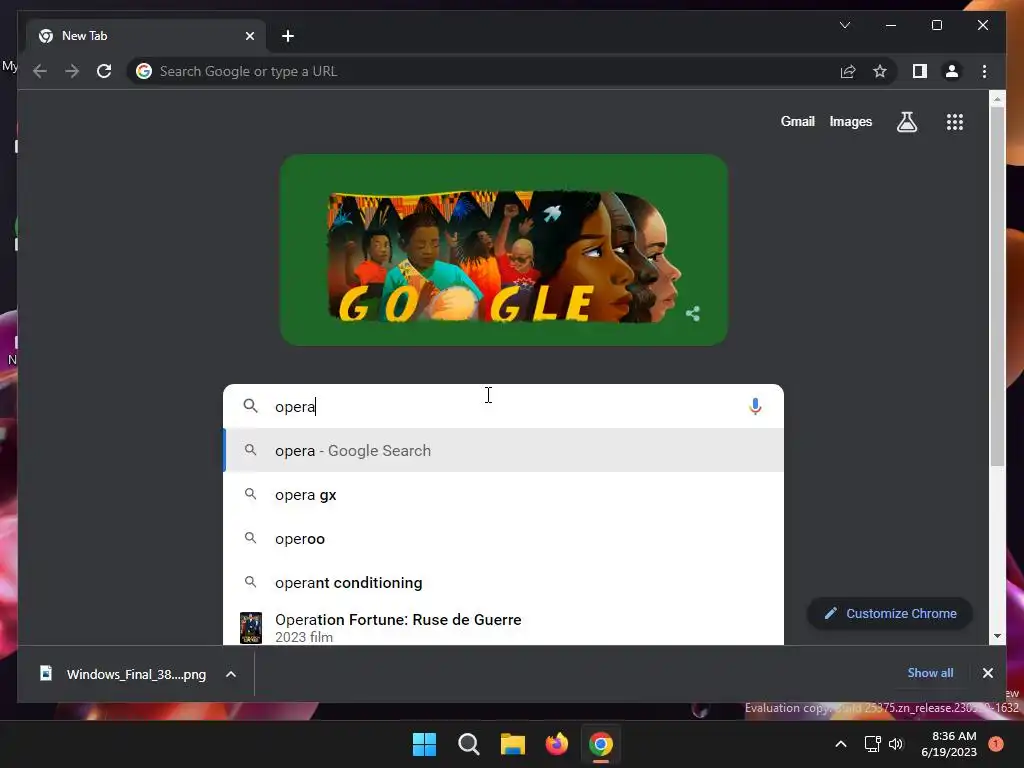The width and height of the screenshot is (1024, 768).
Task: Open the Windows Start menu
Action: click(x=424, y=744)
